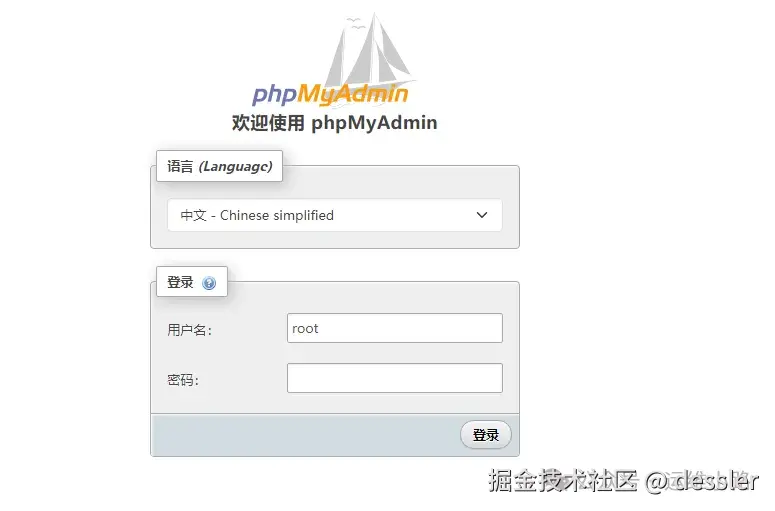775x511 pixels.
Task: Open the language list via its chevron arrow
Action: click(482, 215)
